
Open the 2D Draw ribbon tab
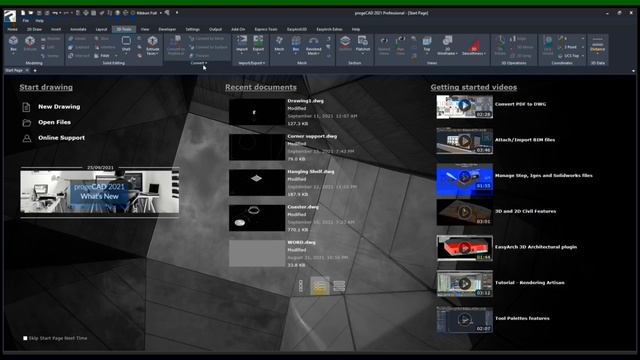pos(34,29)
